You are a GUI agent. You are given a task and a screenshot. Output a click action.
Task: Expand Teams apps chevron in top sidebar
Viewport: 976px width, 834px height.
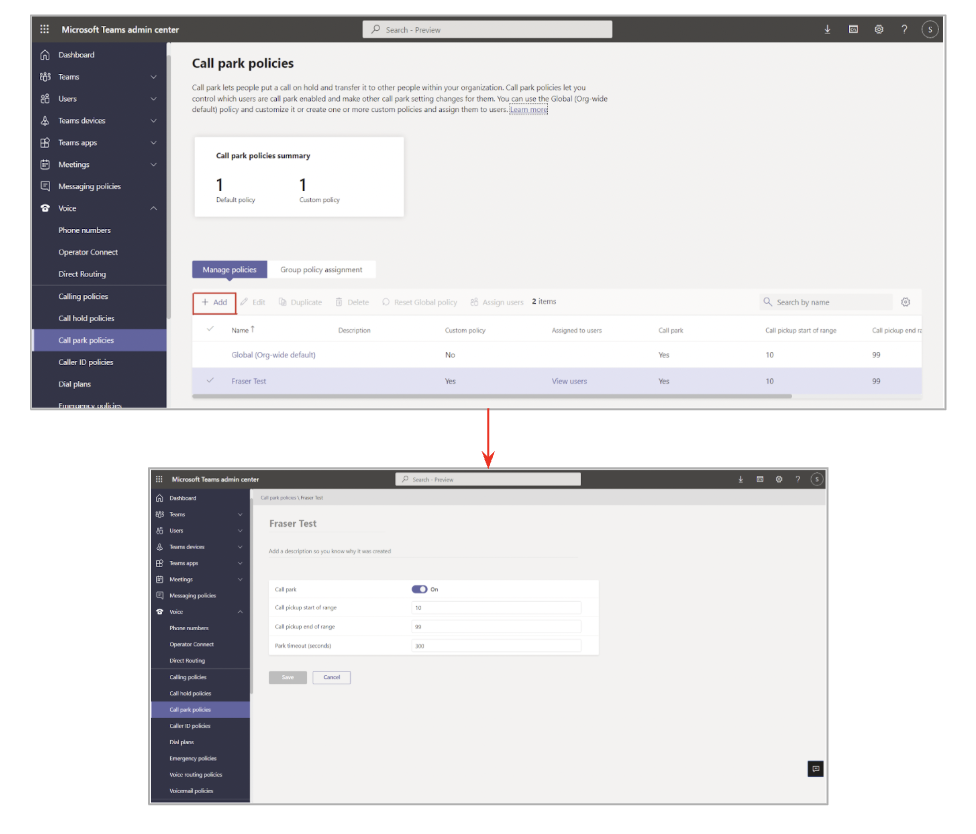click(x=154, y=143)
